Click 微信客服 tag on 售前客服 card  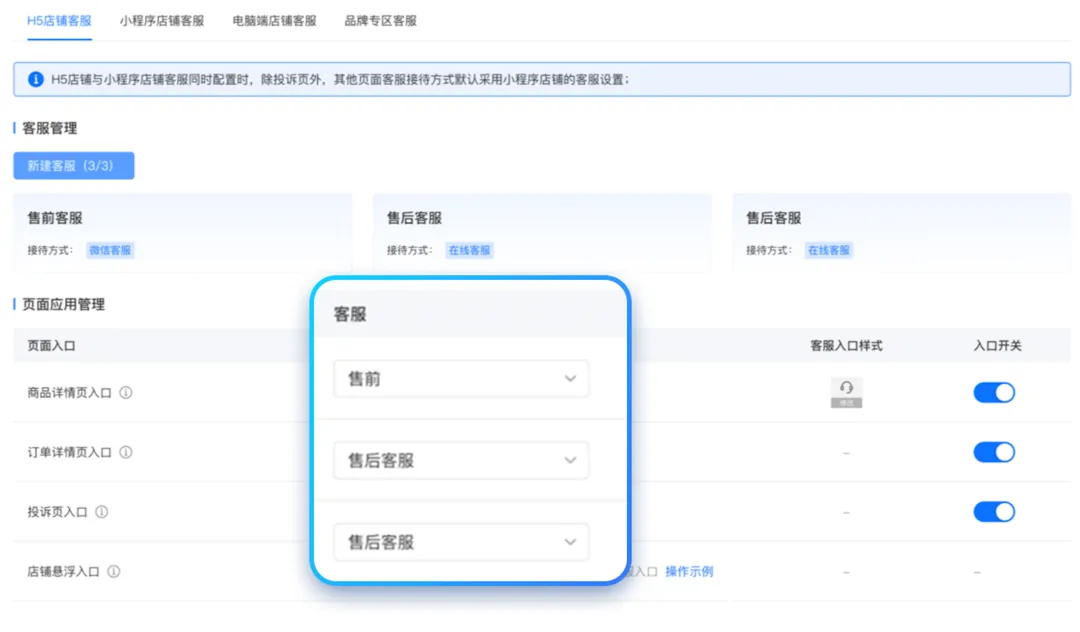pos(110,250)
